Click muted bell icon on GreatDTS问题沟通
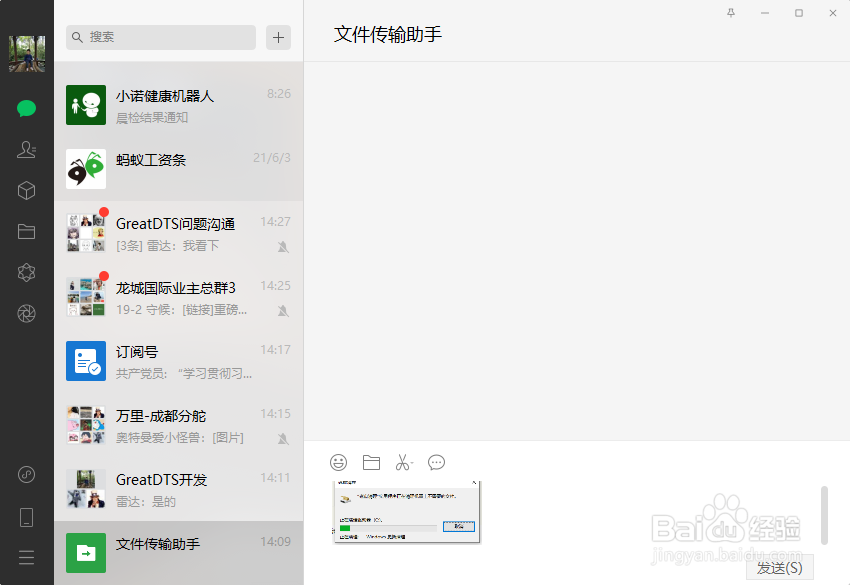 click(283, 247)
